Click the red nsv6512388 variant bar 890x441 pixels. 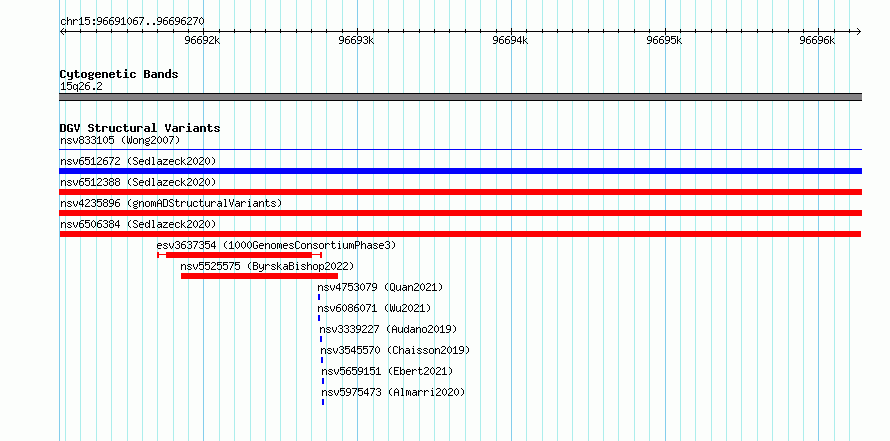tap(460, 192)
